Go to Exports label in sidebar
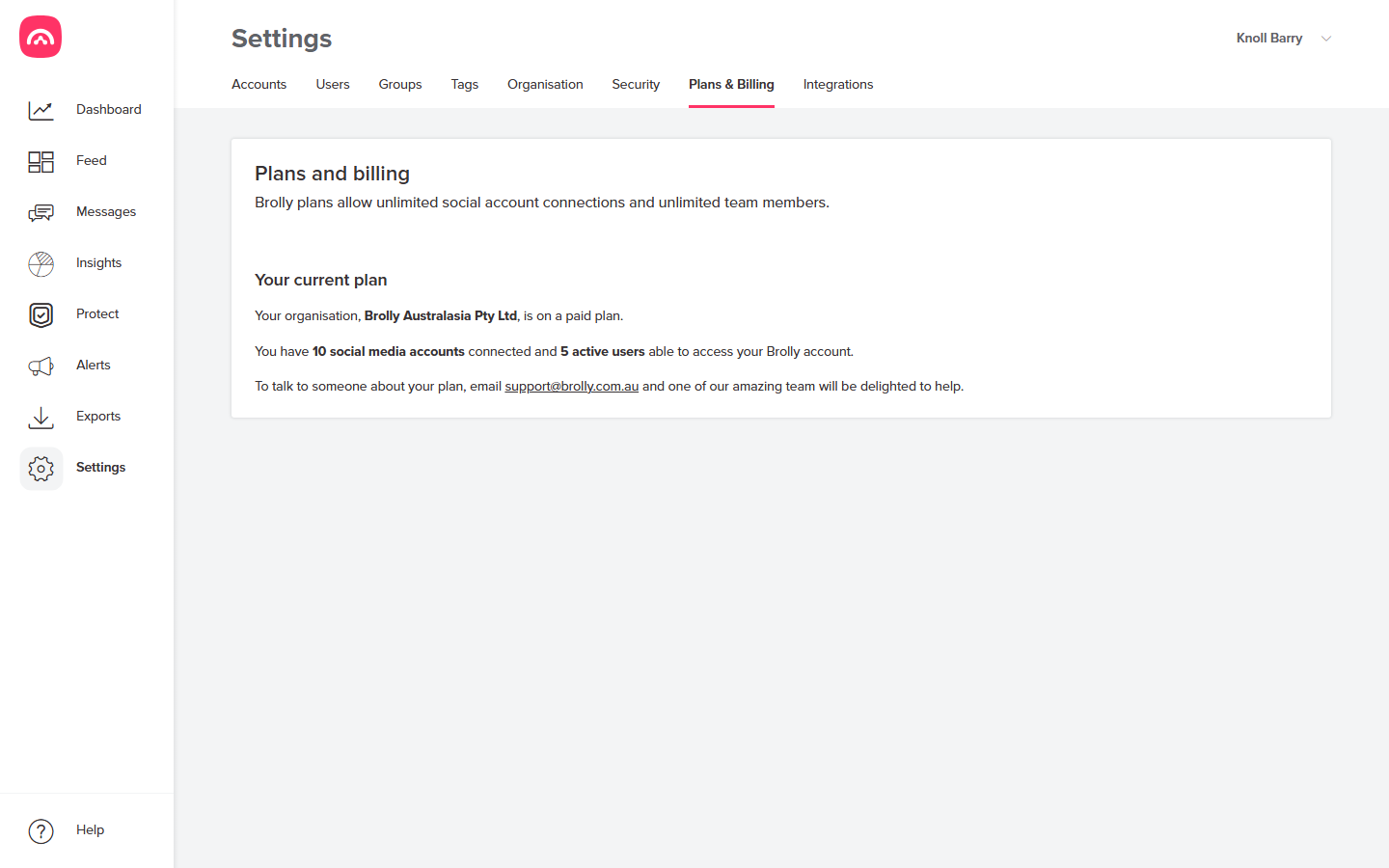The image size is (1389, 868). point(98,416)
